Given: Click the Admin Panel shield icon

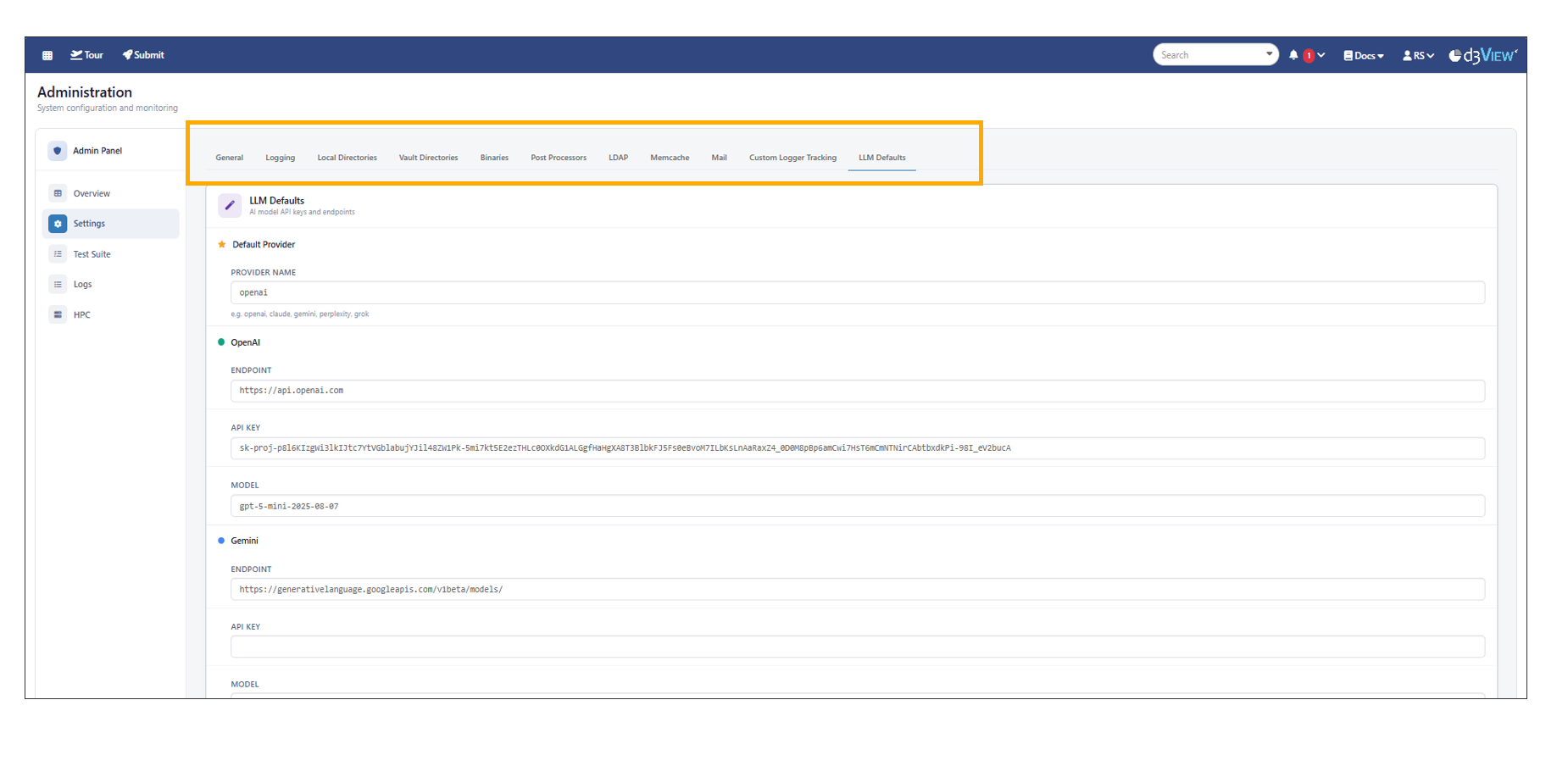Looking at the screenshot, I should click(58, 151).
